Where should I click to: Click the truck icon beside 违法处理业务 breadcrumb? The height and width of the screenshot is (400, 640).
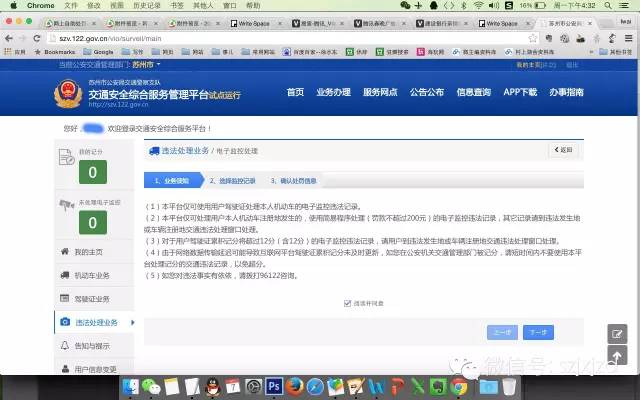point(154,151)
